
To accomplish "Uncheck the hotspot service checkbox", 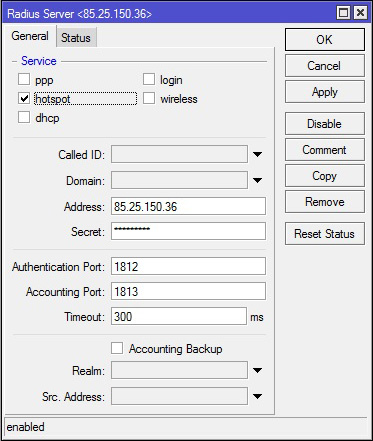I will point(24,99).
